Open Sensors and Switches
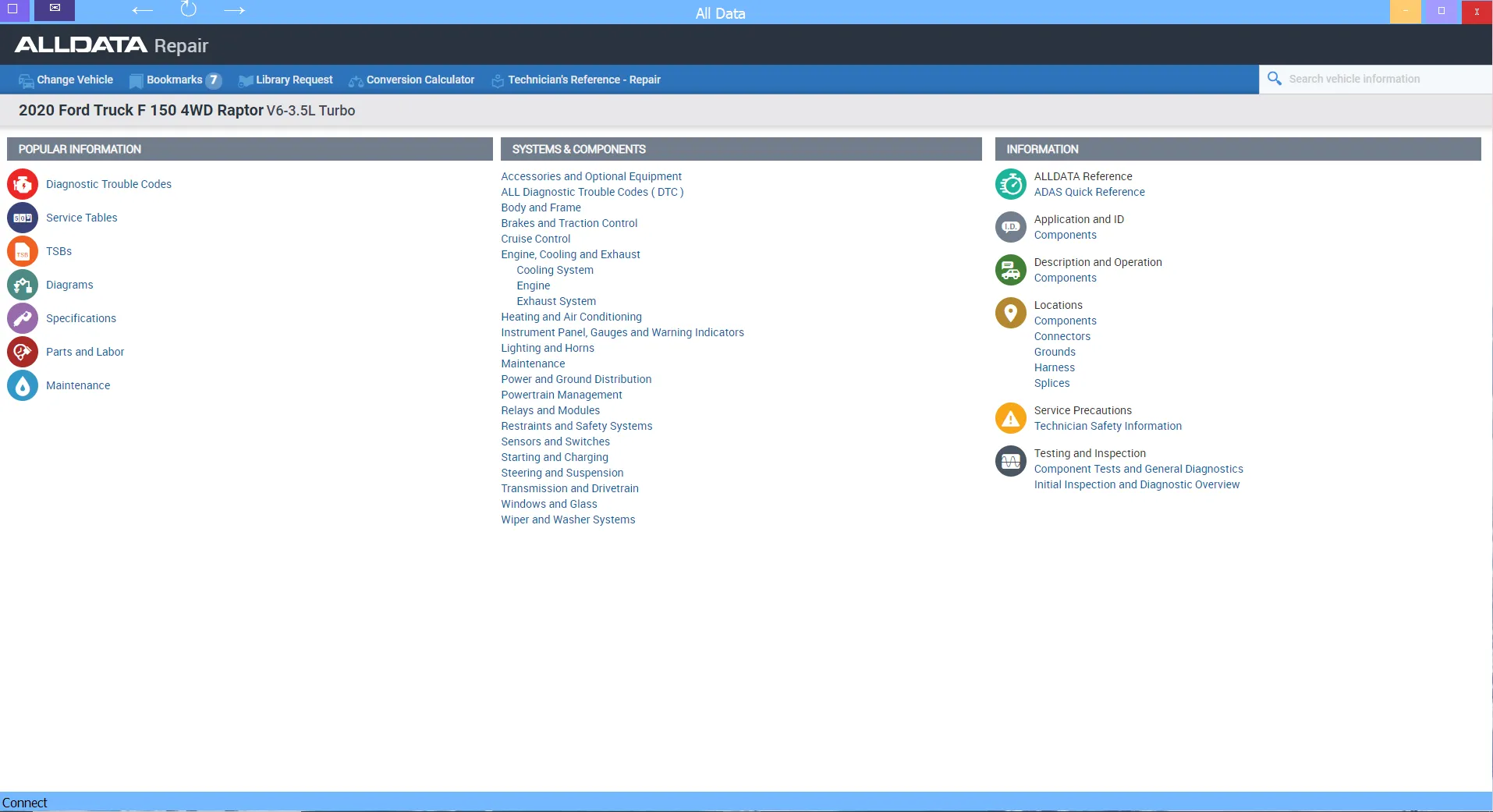 [555, 441]
